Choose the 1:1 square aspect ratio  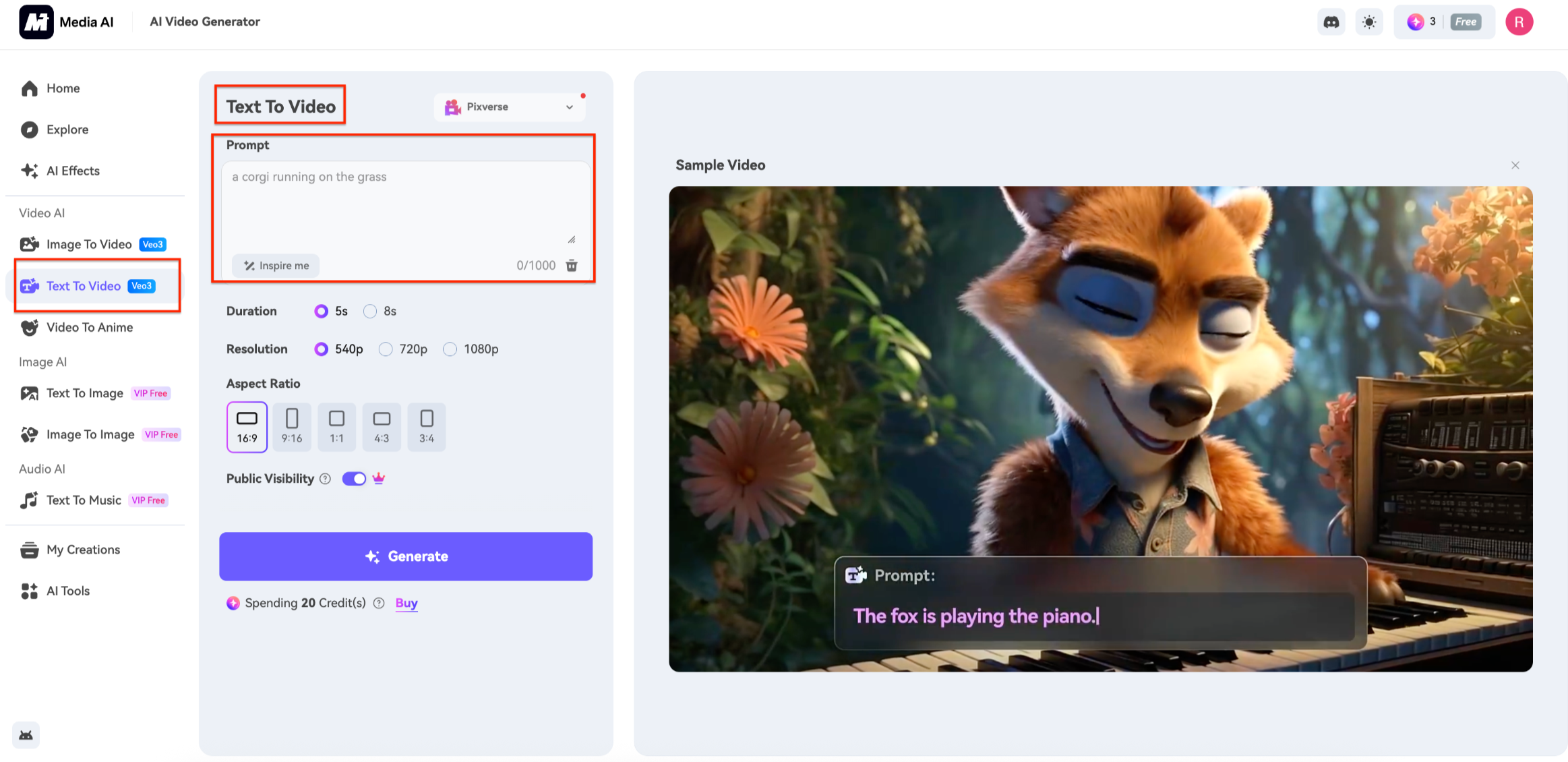coord(336,426)
